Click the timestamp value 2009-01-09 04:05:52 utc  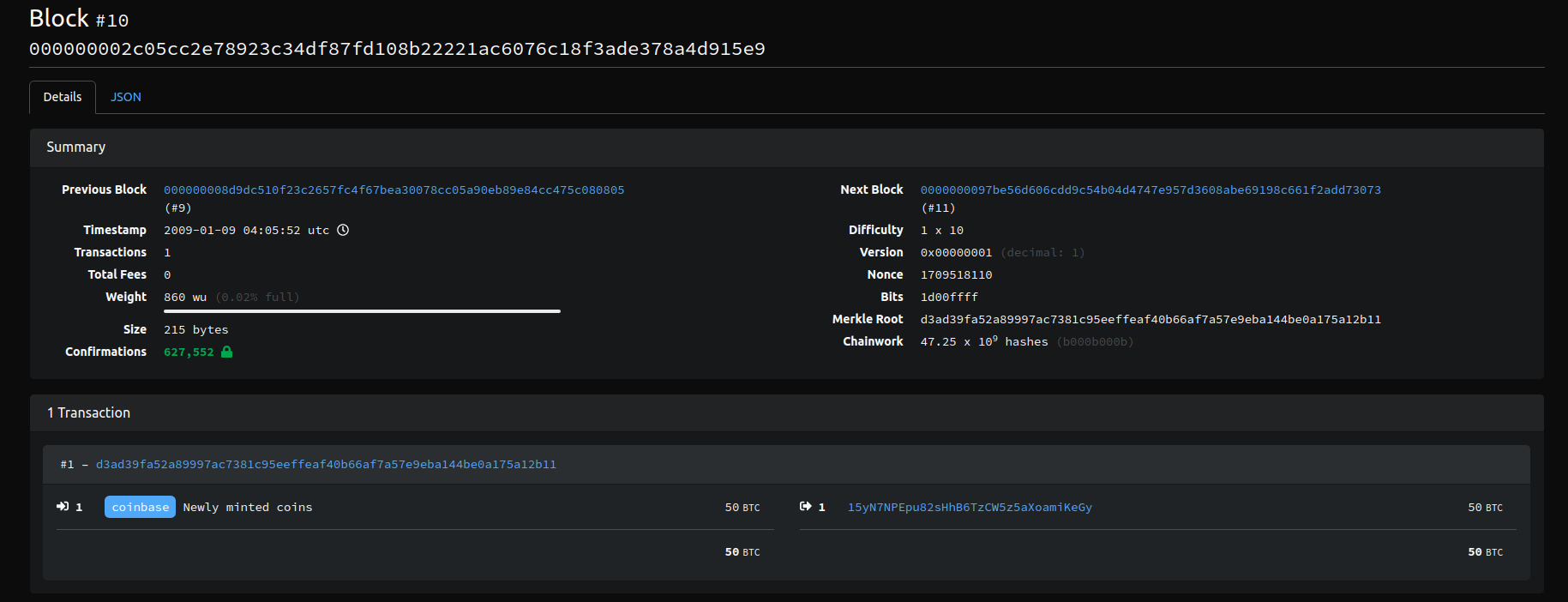pos(246,231)
